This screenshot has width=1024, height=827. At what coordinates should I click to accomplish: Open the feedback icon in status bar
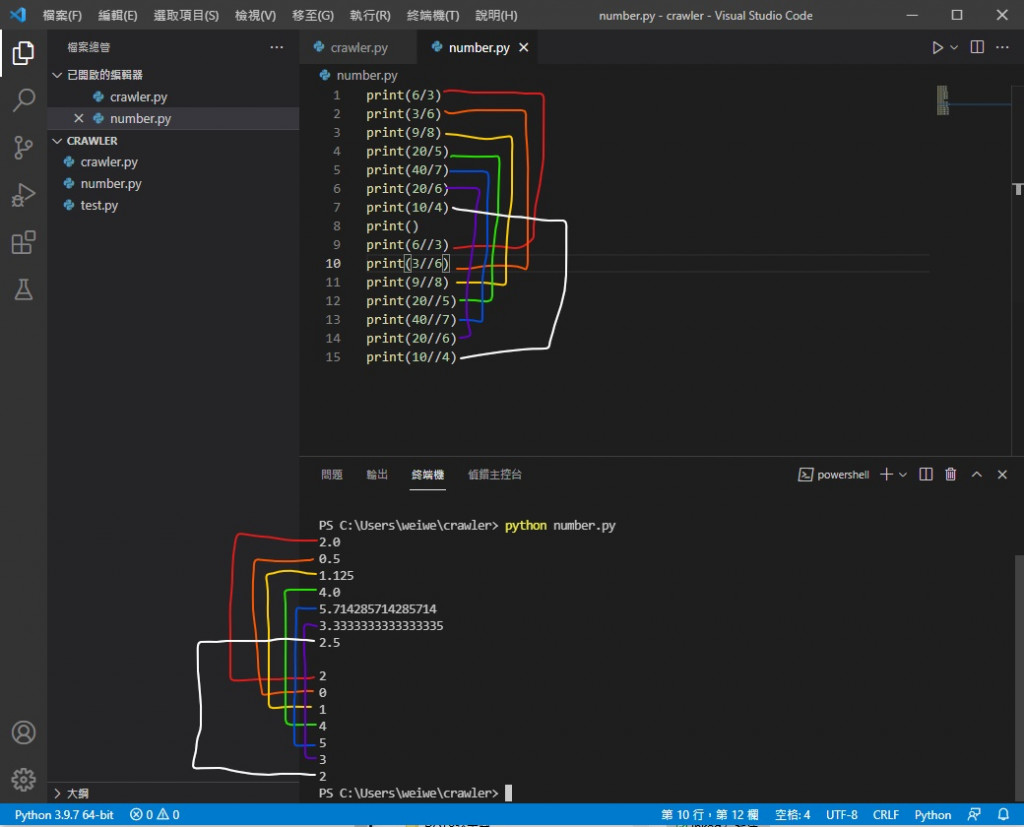pyautogui.click(x=974, y=815)
